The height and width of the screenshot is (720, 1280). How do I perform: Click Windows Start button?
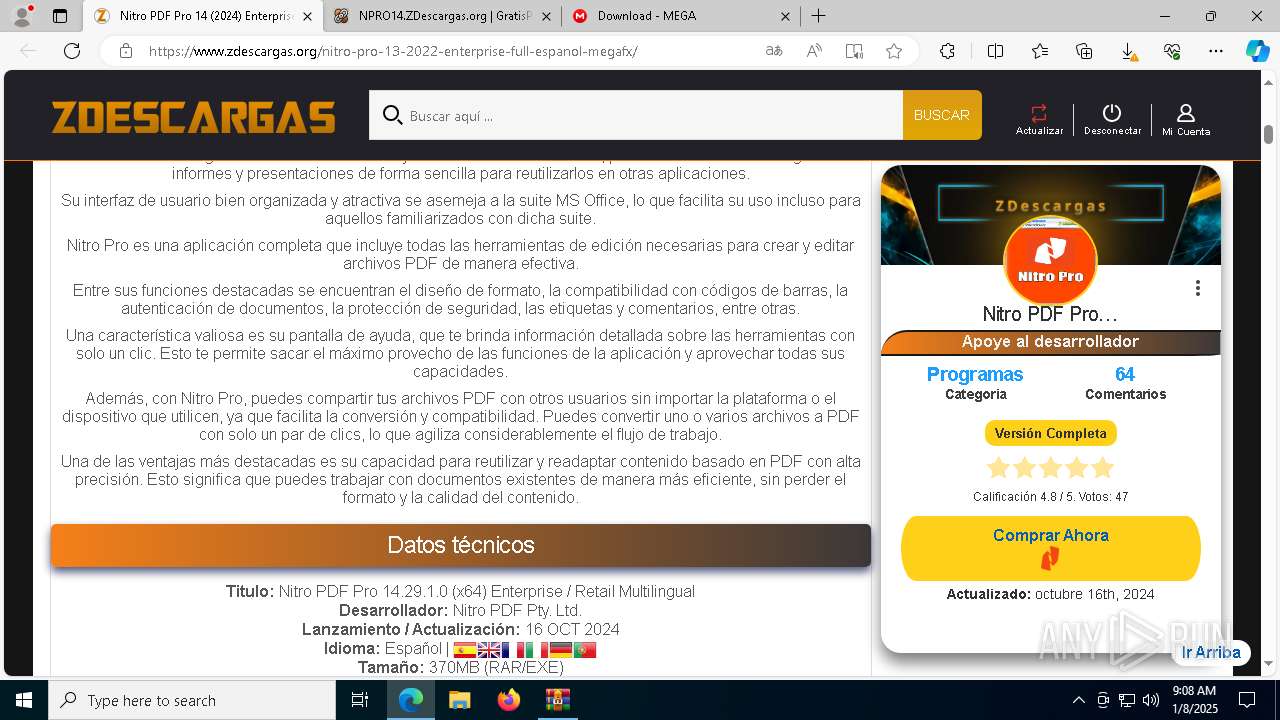[x=24, y=700]
